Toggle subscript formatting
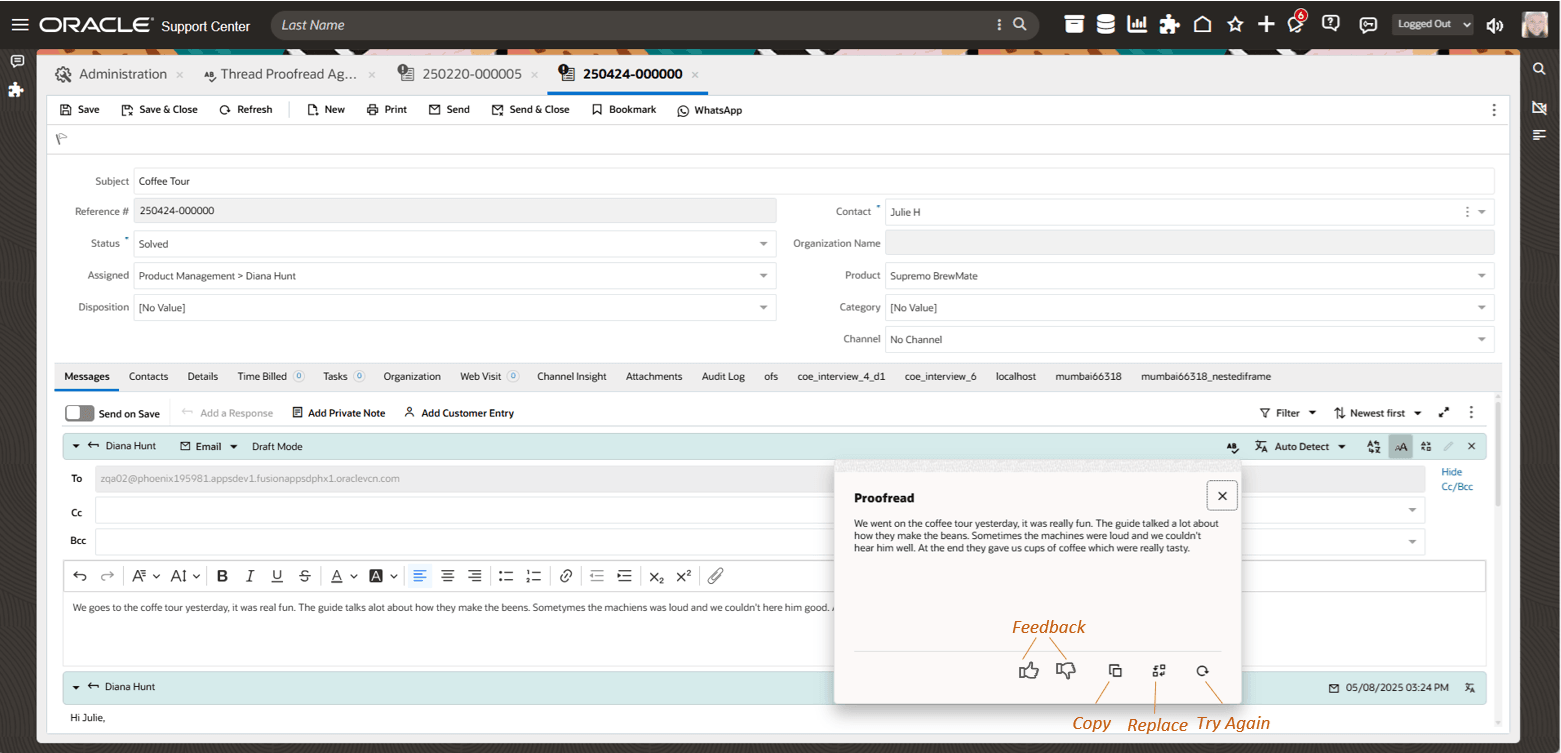The width and height of the screenshot is (1561, 753). click(x=656, y=576)
